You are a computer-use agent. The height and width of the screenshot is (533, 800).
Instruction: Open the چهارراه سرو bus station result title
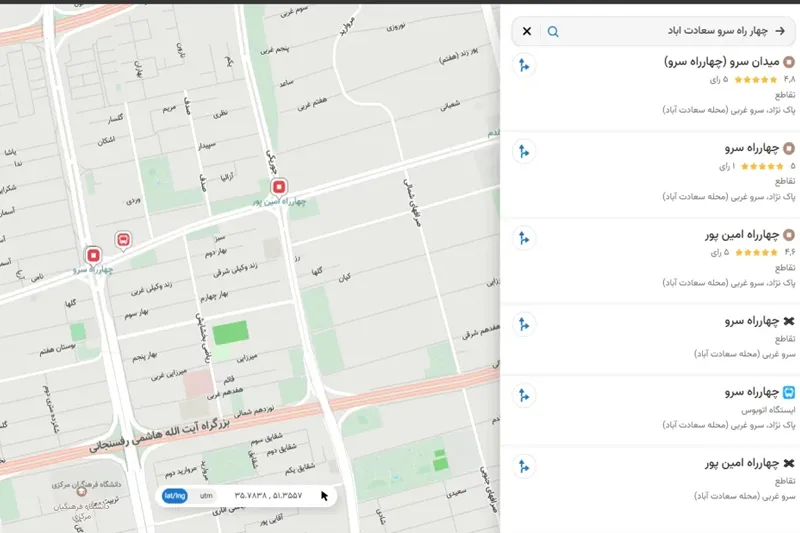pos(752,392)
